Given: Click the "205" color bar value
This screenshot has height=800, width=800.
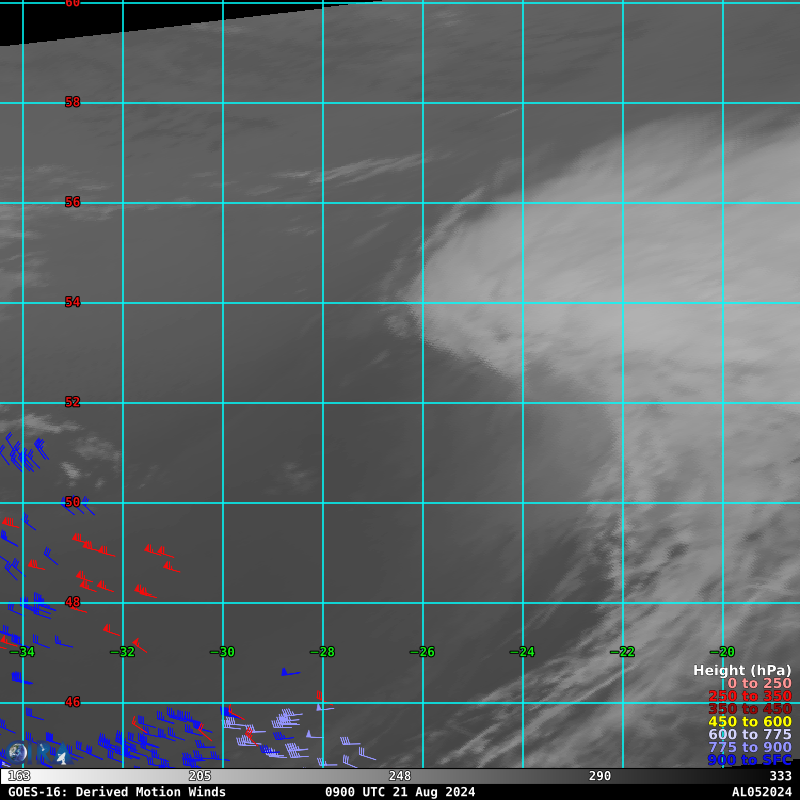Looking at the screenshot, I should 200,776.
